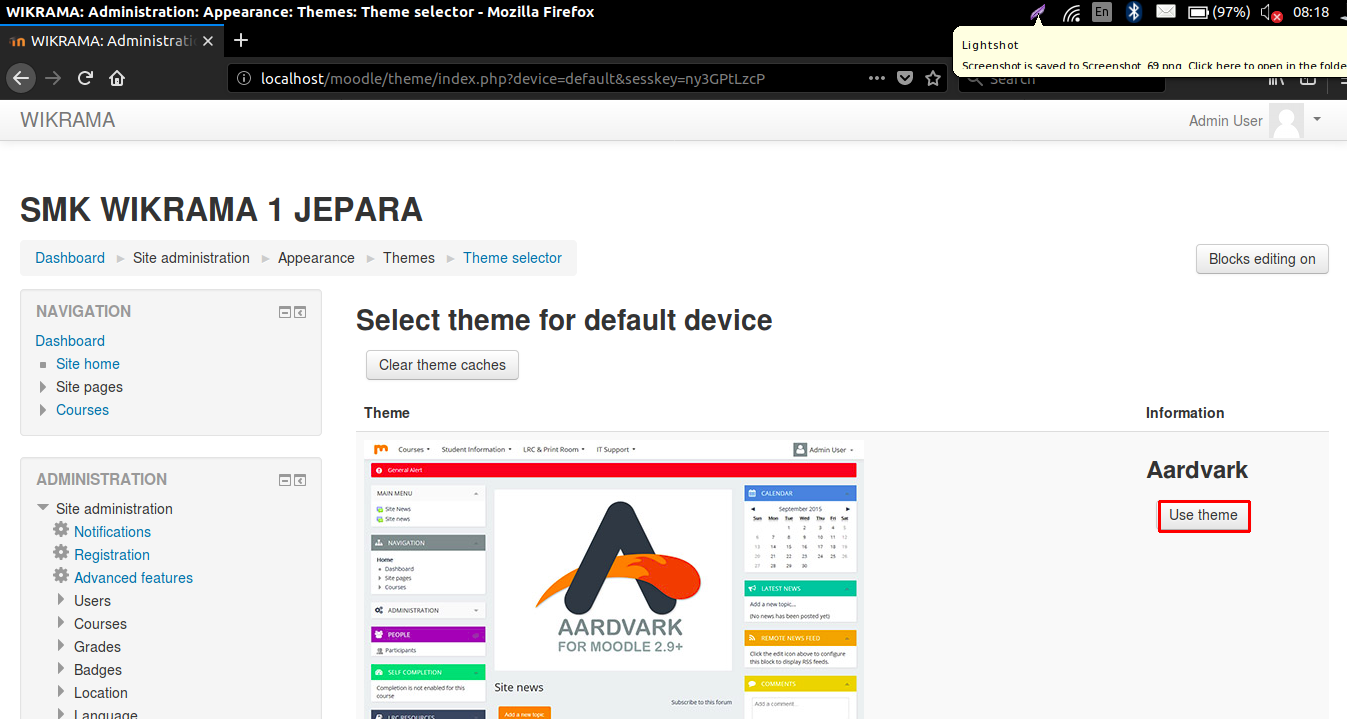Bookmark this page with star icon

pos(933,78)
